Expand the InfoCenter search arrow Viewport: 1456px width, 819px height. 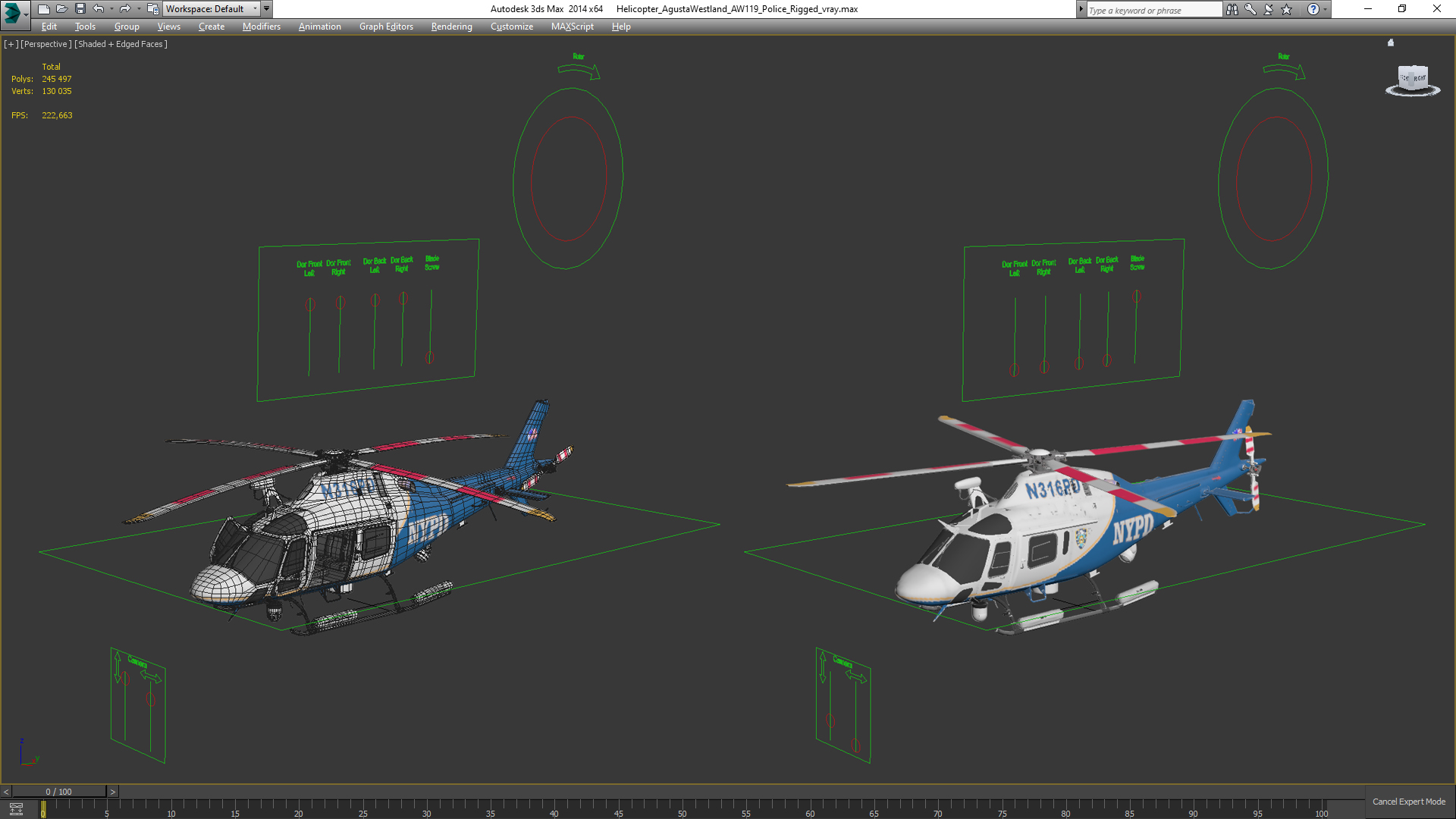(1081, 9)
